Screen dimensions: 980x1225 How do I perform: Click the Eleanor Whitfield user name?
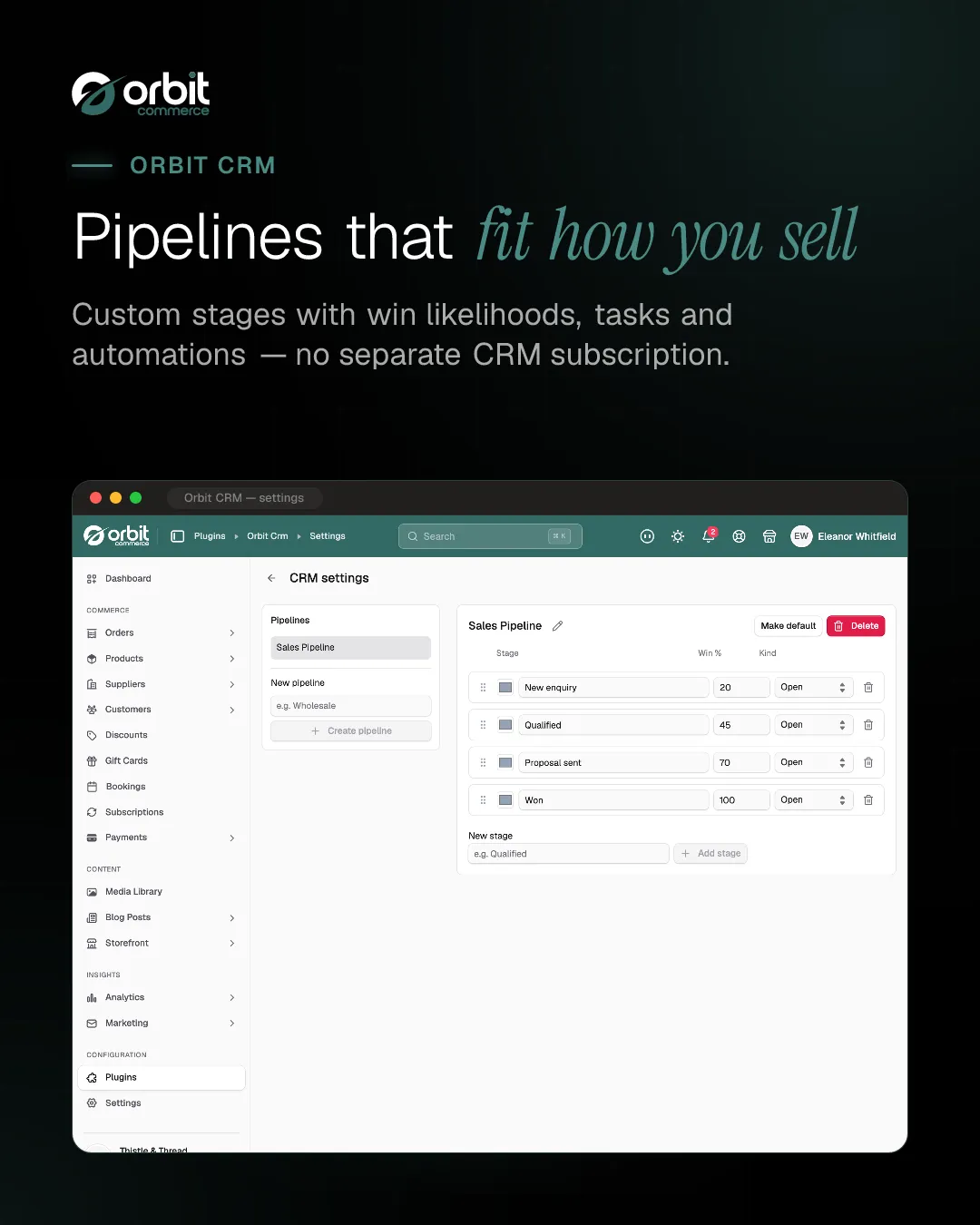click(x=857, y=536)
